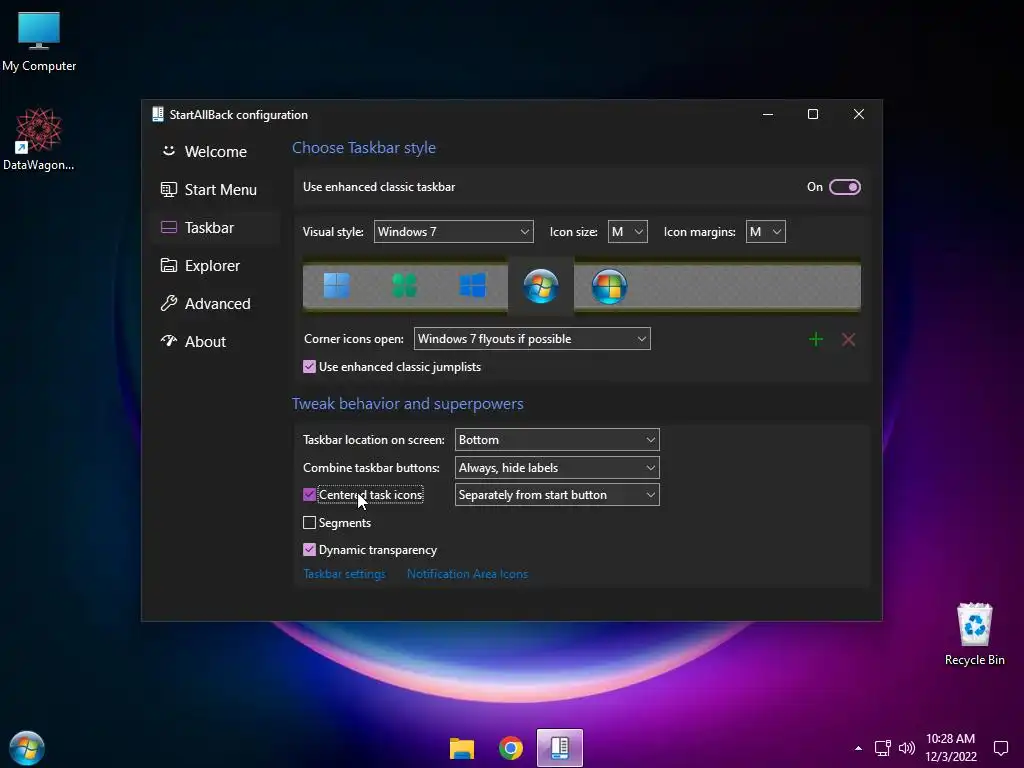Open the Notification Area Icons link
The width and height of the screenshot is (1024, 768).
tap(467, 574)
